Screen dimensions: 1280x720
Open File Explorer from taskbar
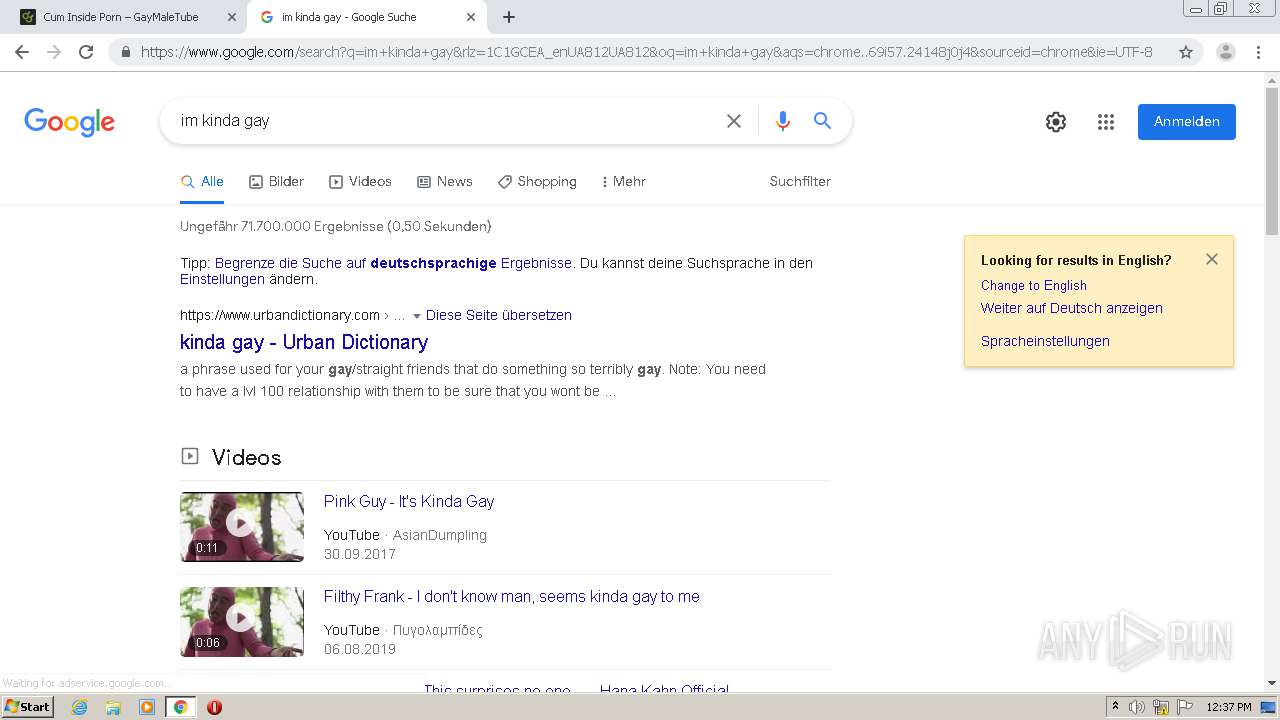113,707
